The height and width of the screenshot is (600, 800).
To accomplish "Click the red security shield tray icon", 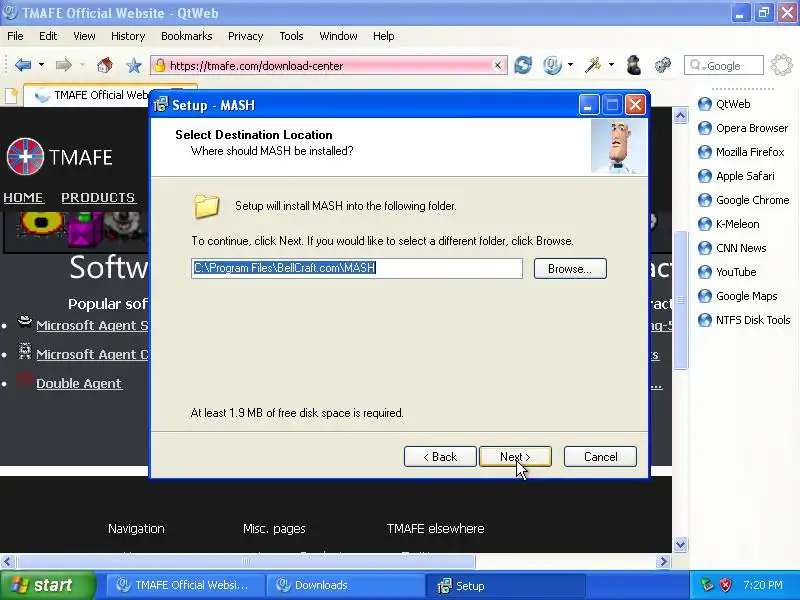I will [726, 585].
